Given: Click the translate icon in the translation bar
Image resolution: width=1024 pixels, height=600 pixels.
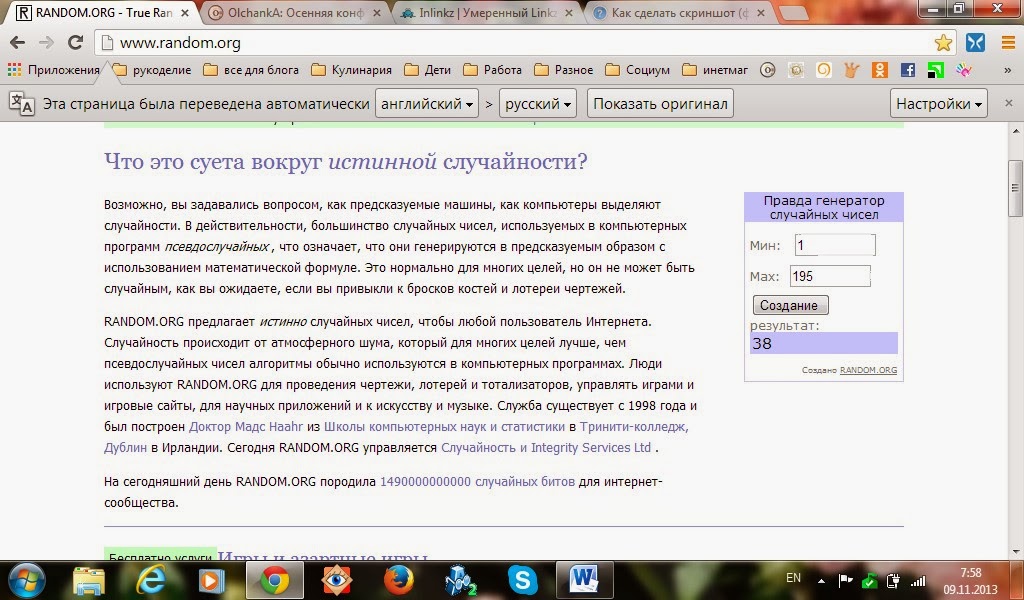Looking at the screenshot, I should point(22,103).
